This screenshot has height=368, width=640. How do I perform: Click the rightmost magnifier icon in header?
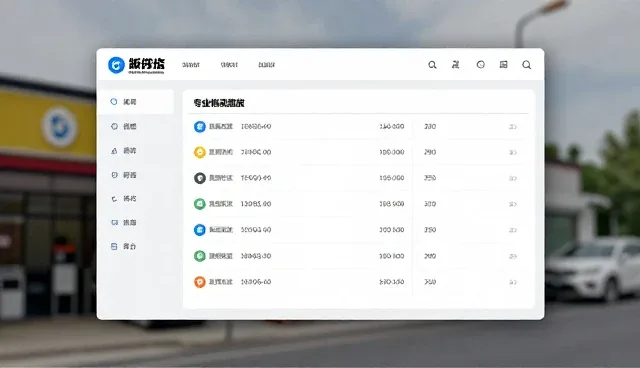pyautogui.click(x=527, y=65)
